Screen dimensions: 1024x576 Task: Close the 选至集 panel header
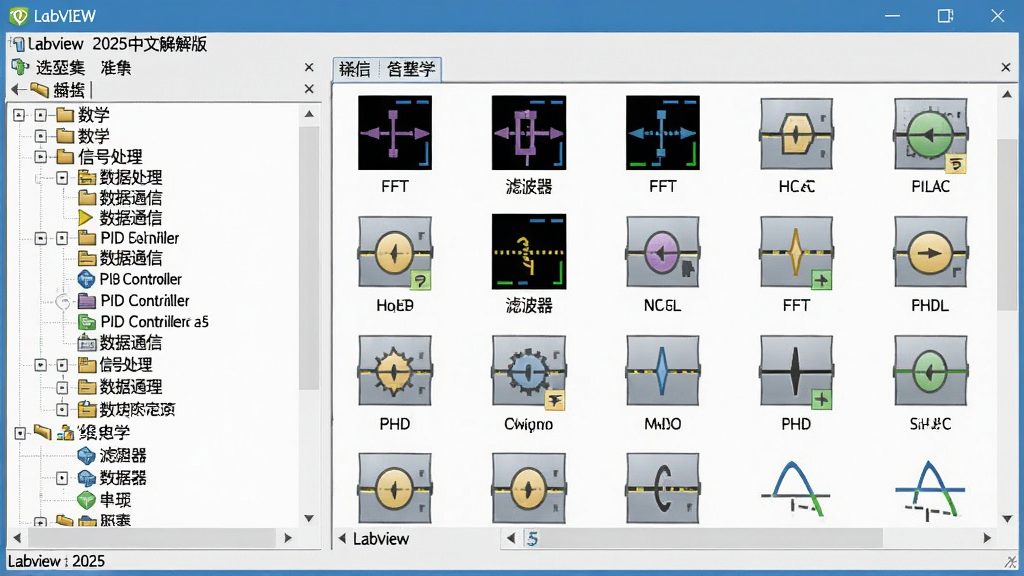click(x=309, y=67)
